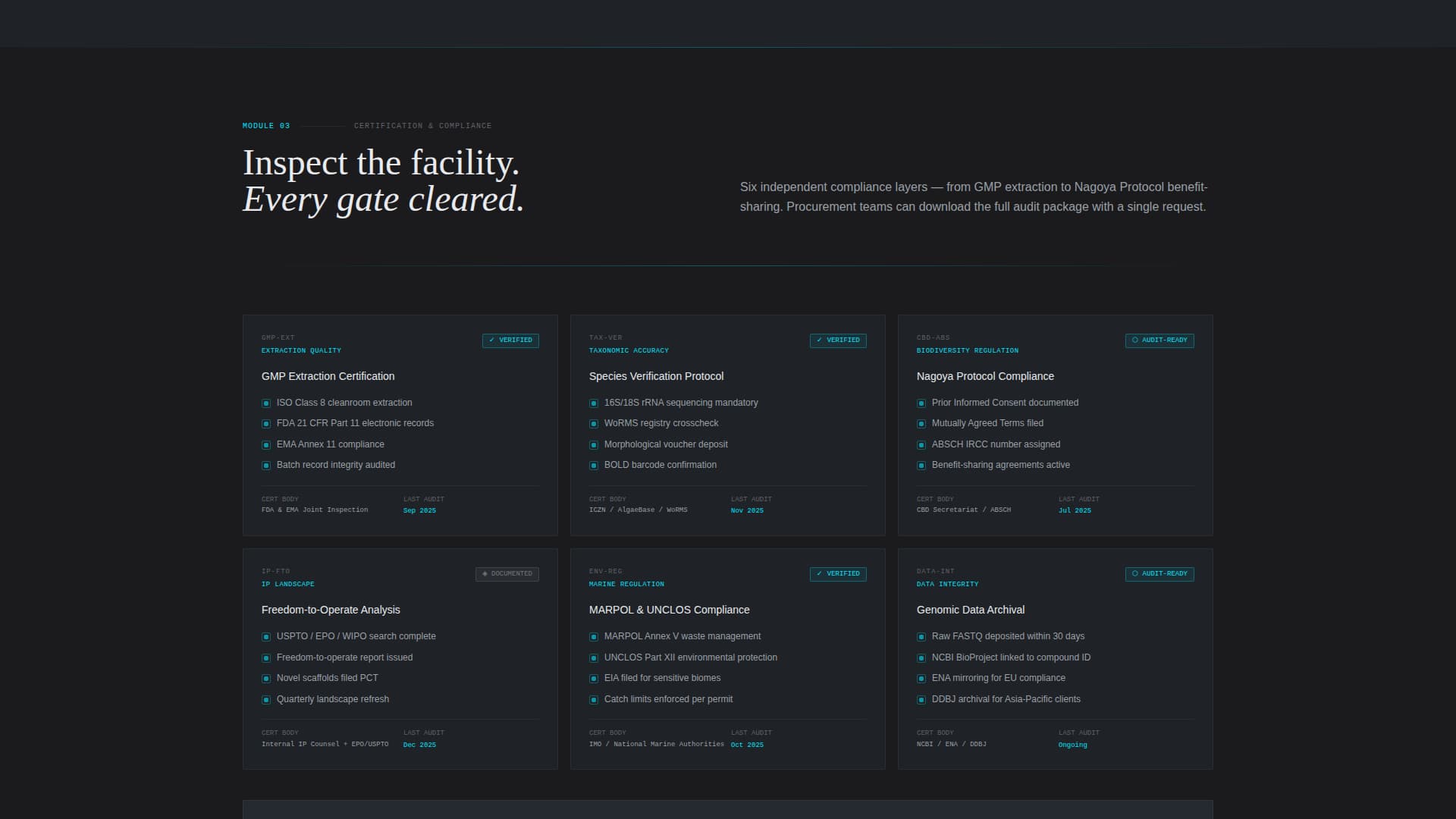Click the checkmark icon on MARPOL VERIFIED badge

(x=819, y=574)
